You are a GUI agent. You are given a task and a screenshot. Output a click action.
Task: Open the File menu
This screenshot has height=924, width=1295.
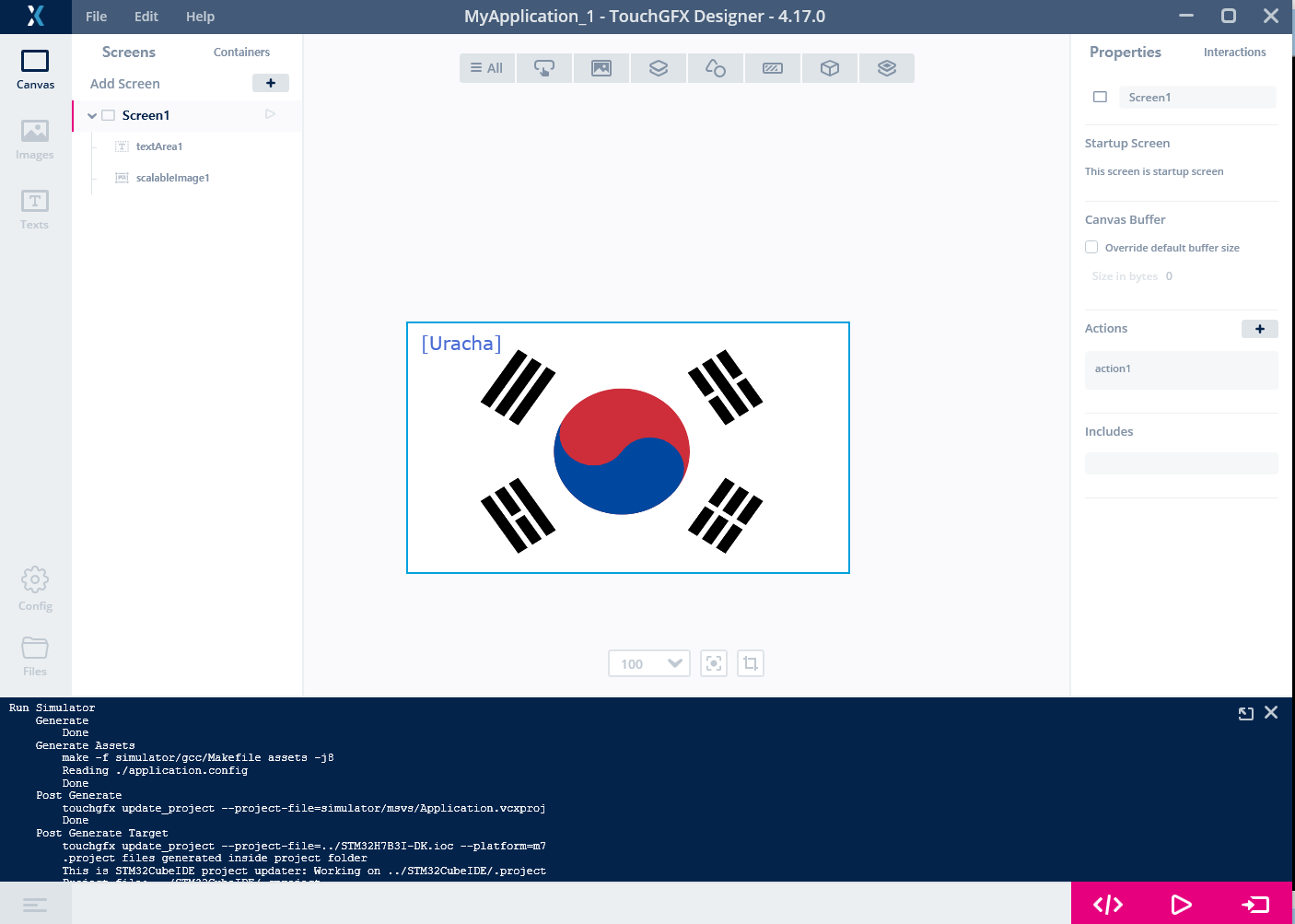pyautogui.click(x=97, y=17)
